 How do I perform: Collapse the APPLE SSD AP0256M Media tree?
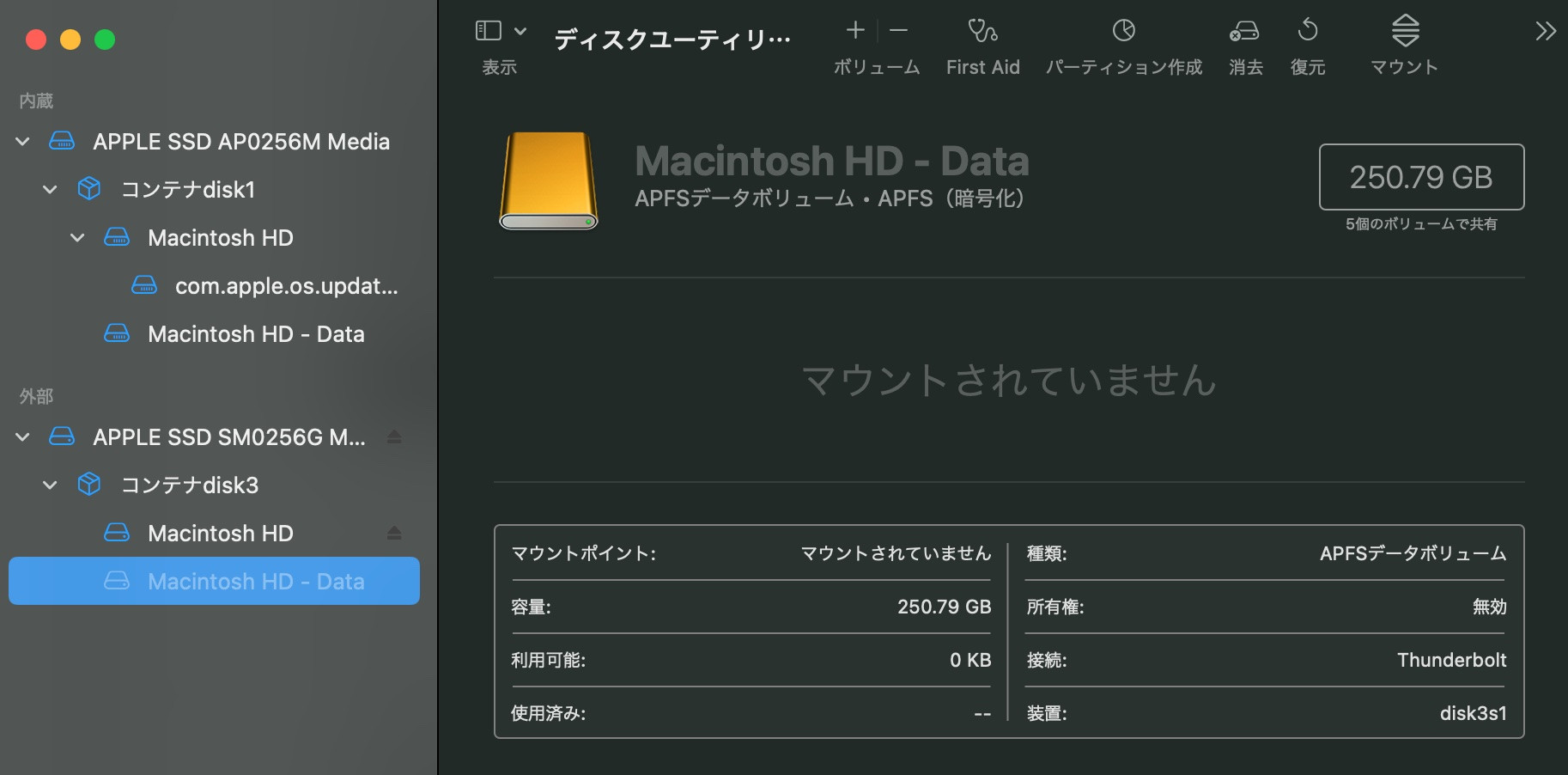pos(23,142)
